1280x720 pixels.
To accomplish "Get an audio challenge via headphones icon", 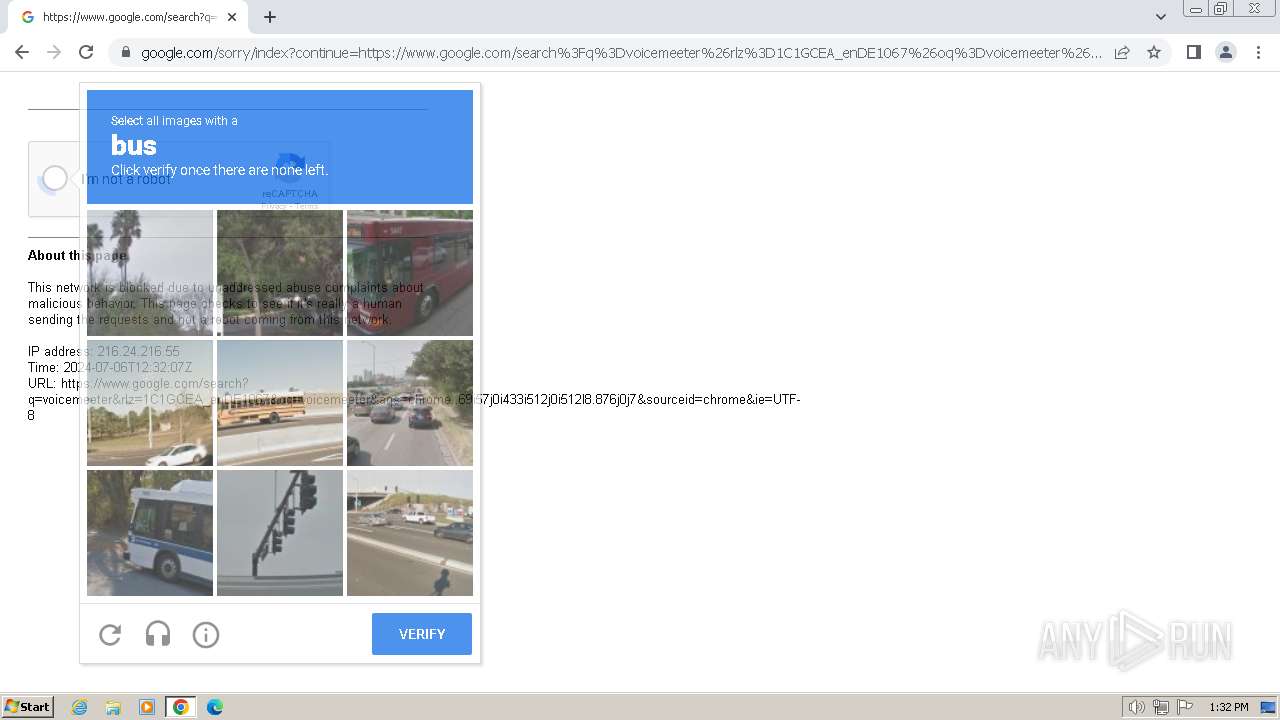I will click(x=158, y=634).
